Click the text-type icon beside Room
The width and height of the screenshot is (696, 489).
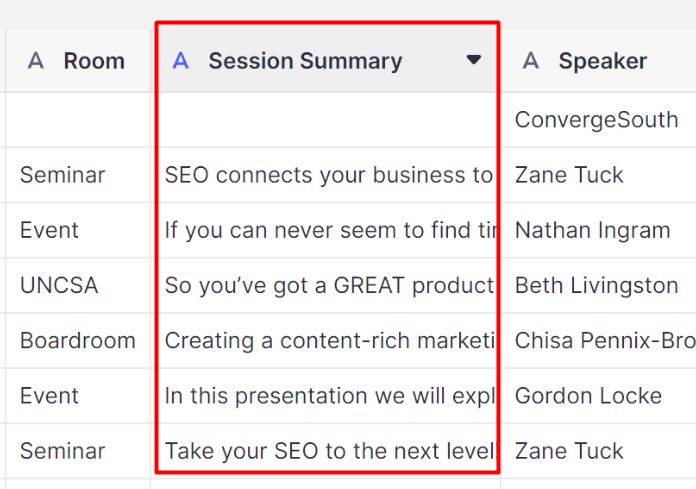click(36, 60)
